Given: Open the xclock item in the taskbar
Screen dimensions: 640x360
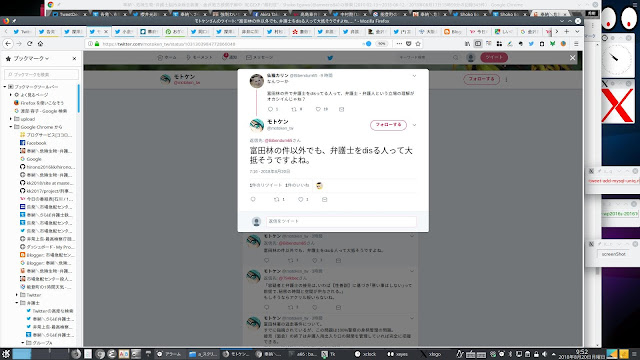Looking at the screenshot, I should click(x=366, y=354).
